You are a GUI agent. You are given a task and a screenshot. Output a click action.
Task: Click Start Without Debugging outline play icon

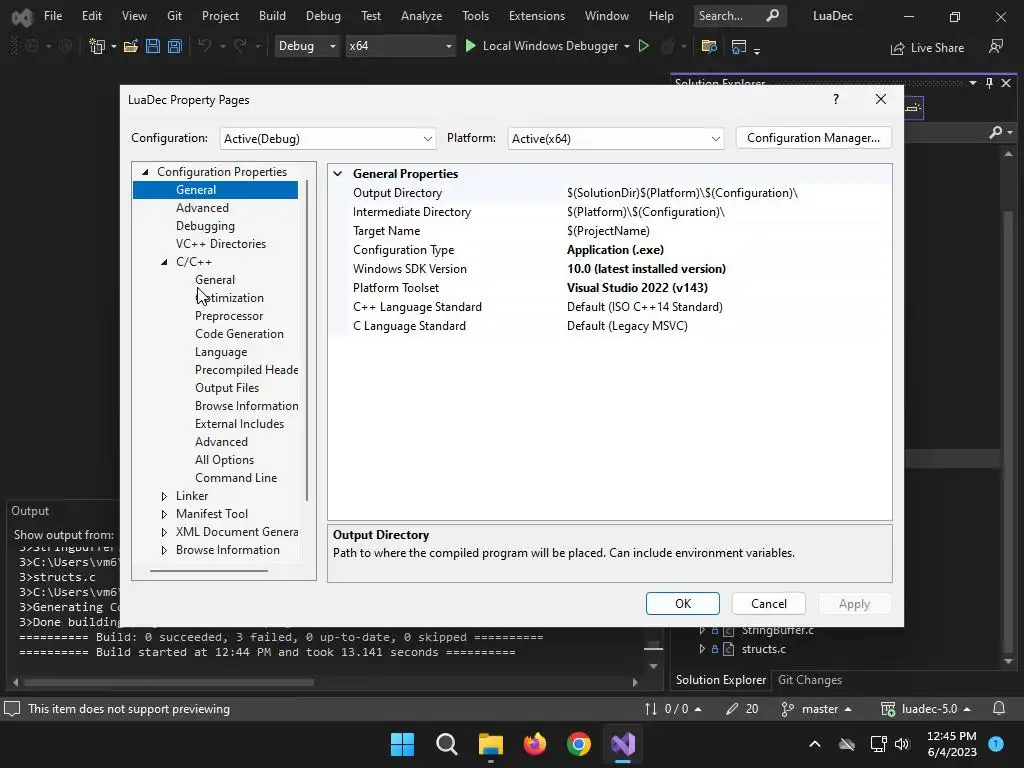(x=643, y=46)
